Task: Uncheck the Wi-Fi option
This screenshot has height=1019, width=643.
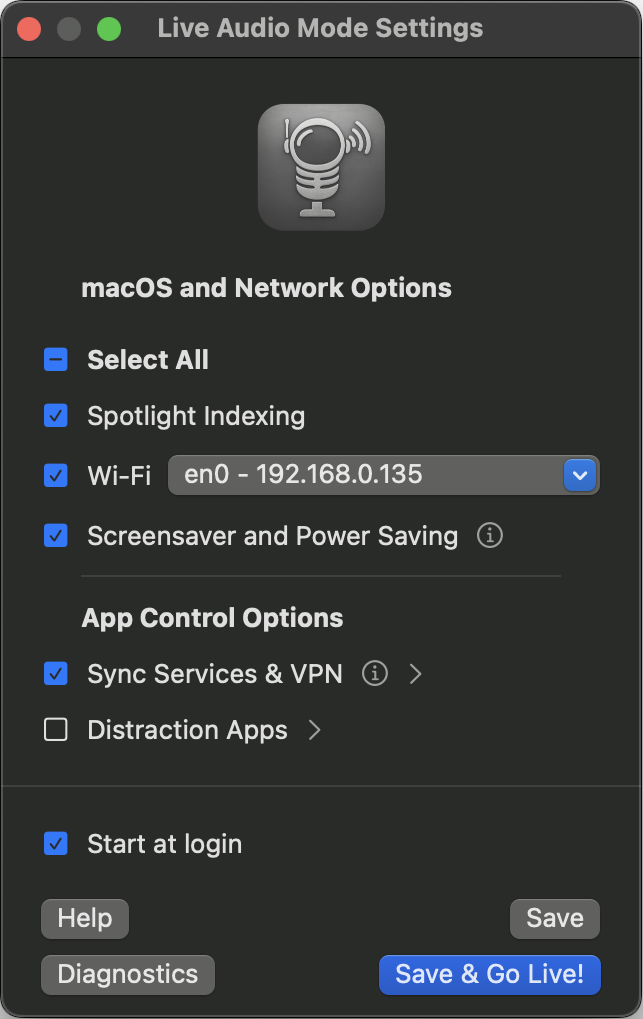Action: tap(56, 475)
